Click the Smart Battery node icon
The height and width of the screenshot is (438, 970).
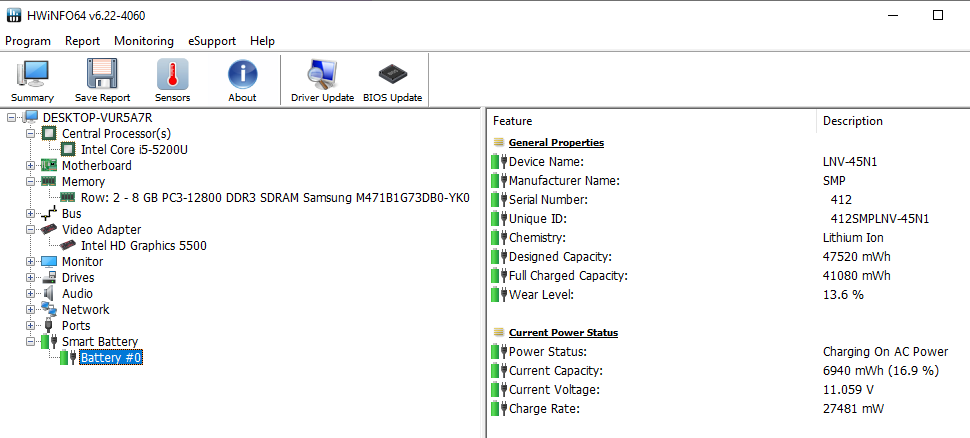(48, 341)
